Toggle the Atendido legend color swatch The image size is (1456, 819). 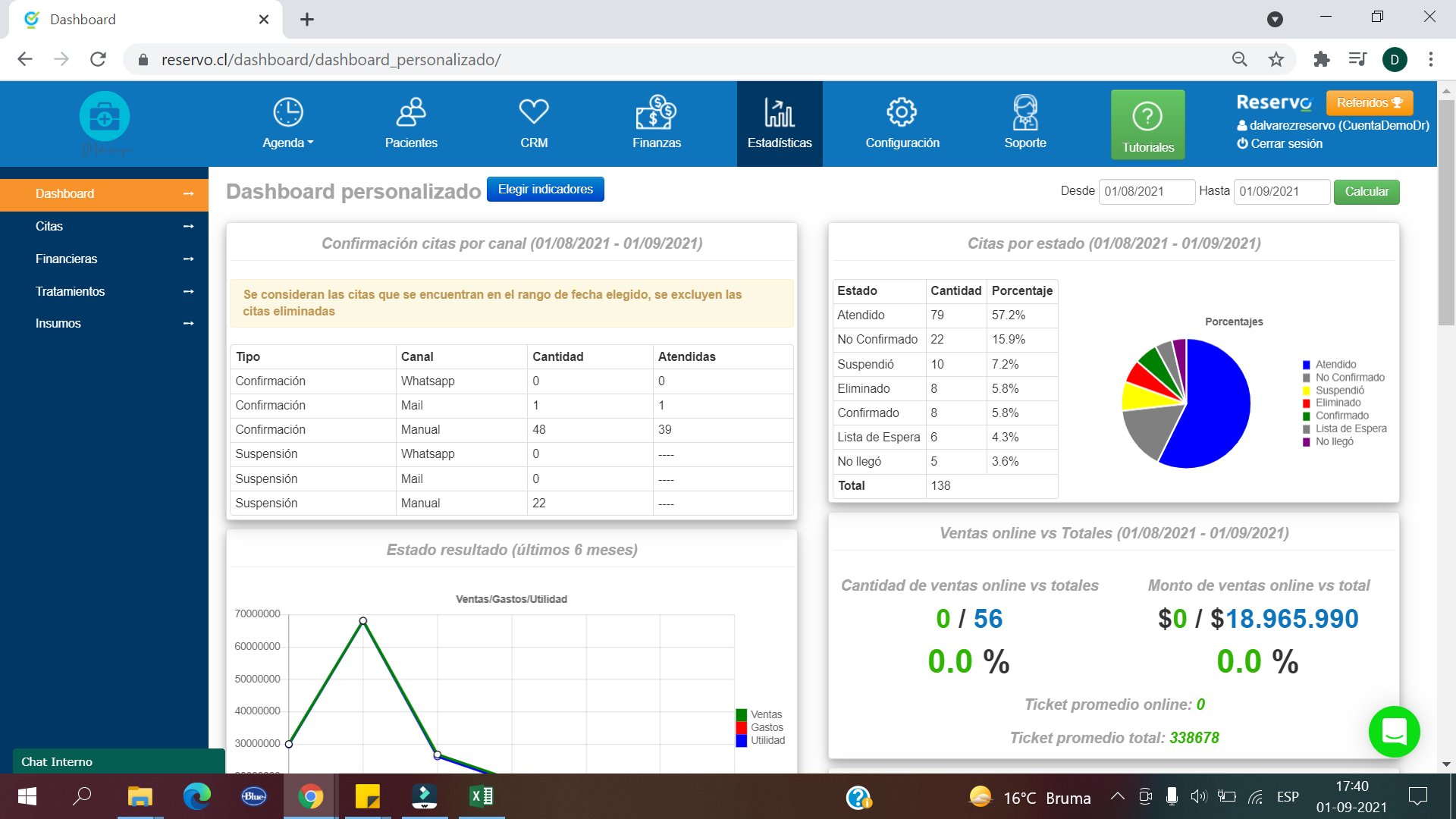point(1307,366)
